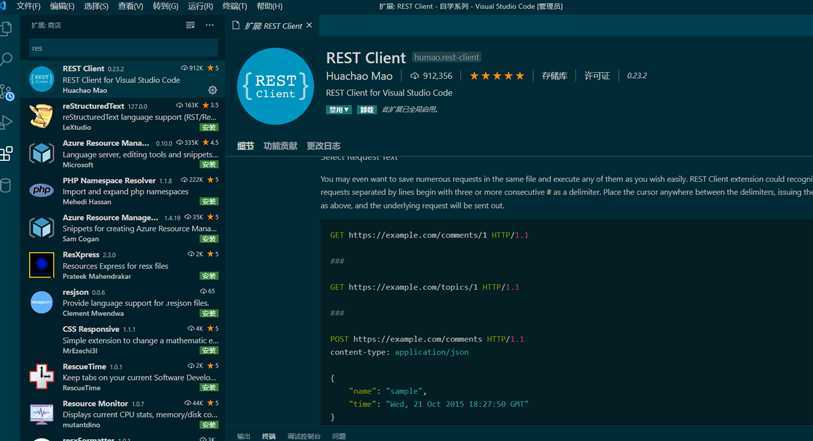Screen dimensions: 813x441
Task: Click the large REST Client logo
Action: (275, 86)
